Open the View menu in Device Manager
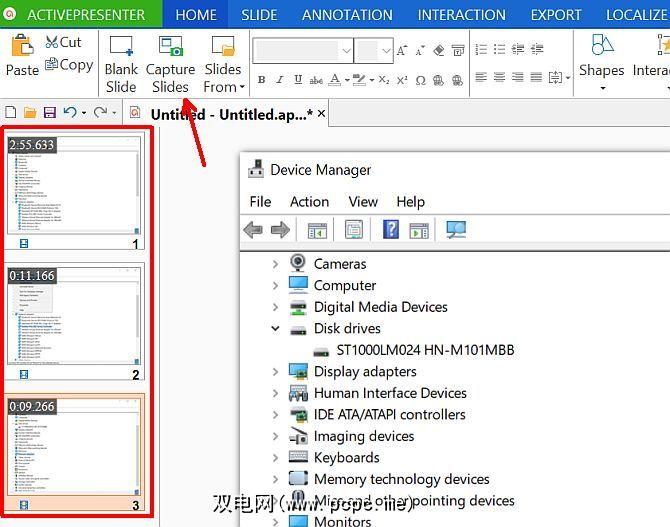This screenshot has height=527, width=670. coord(363,201)
